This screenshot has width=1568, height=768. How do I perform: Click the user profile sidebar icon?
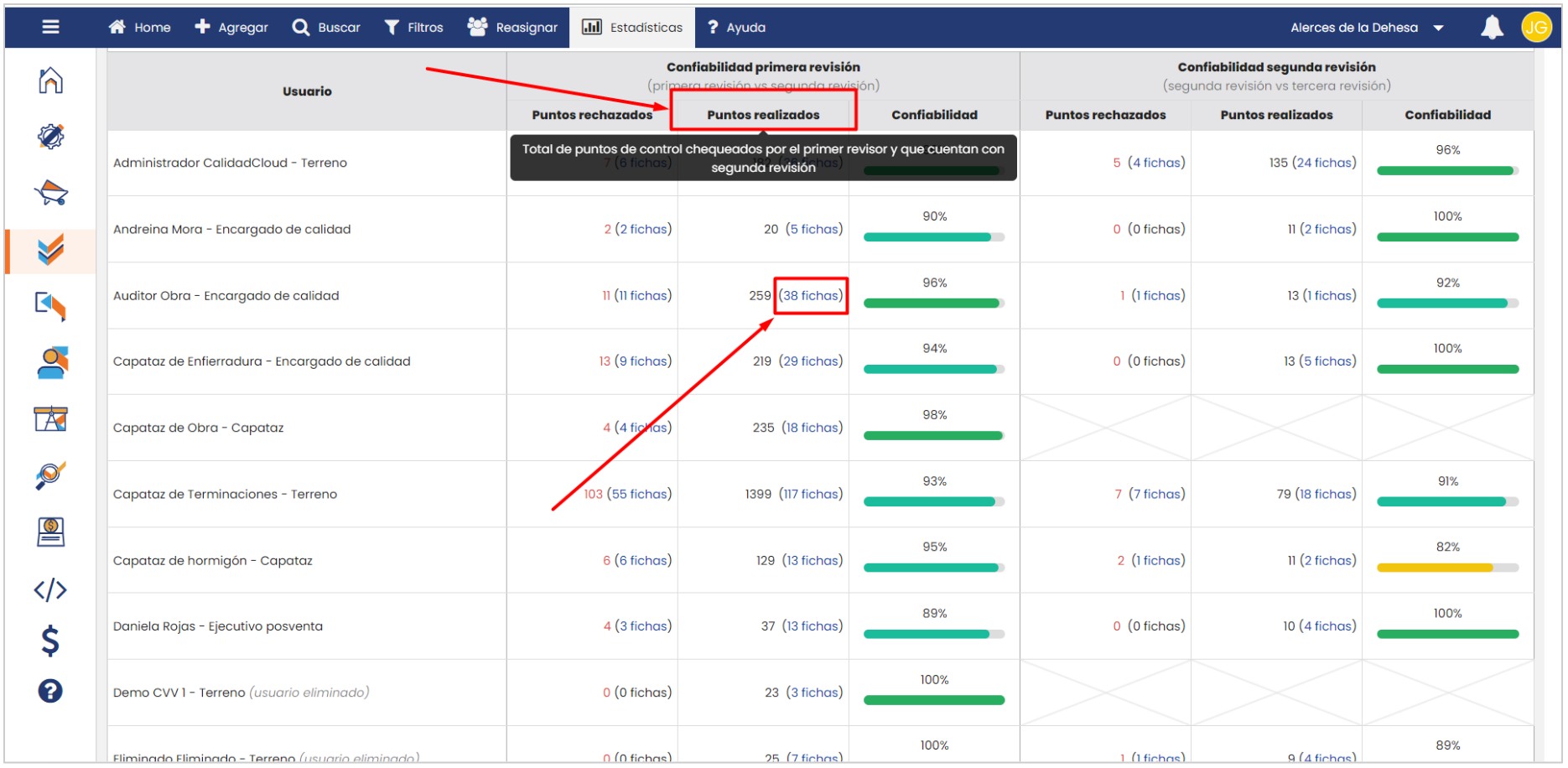52,362
